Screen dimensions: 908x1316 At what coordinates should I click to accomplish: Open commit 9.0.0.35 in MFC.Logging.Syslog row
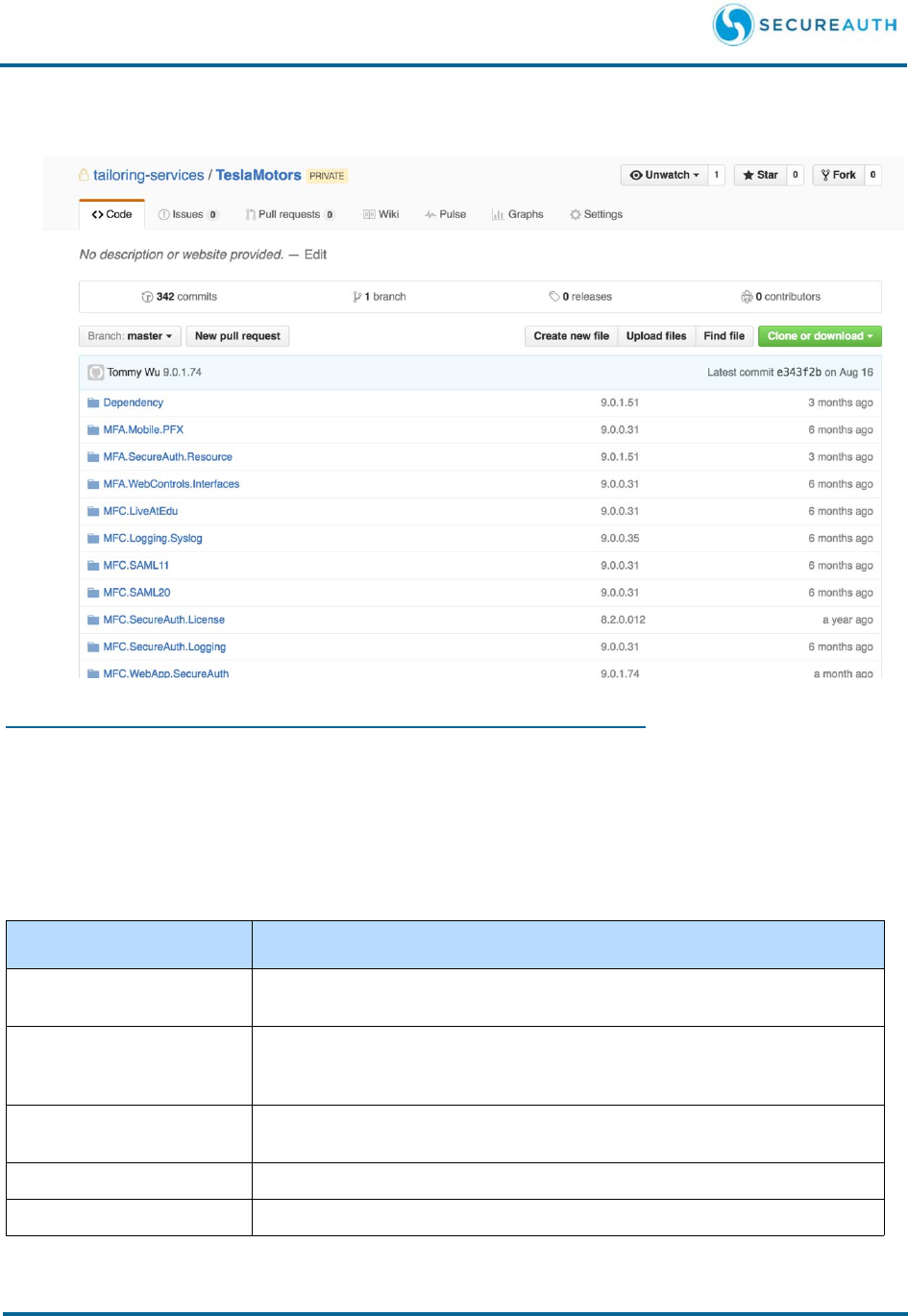(620, 538)
